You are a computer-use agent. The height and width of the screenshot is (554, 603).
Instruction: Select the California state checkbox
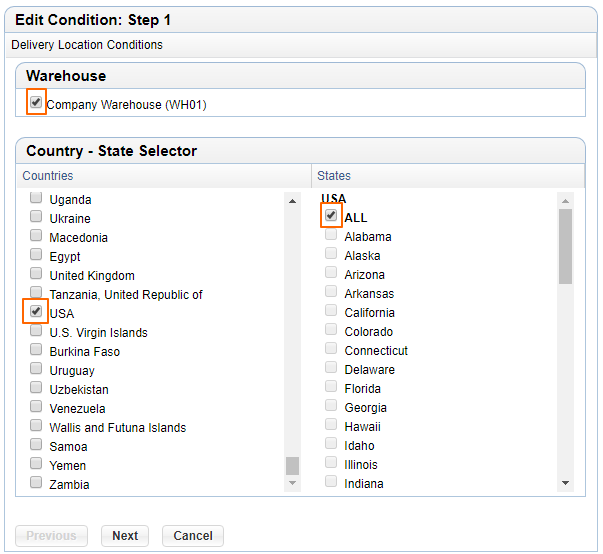pos(331,310)
